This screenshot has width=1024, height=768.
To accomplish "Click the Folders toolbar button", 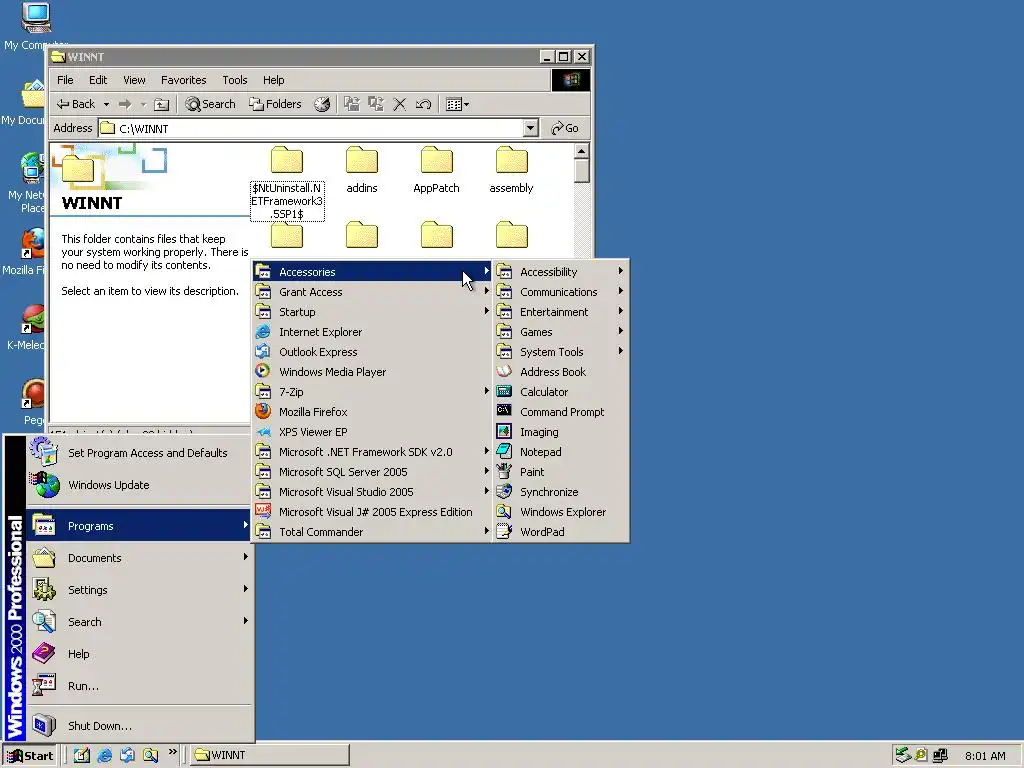I will pos(275,104).
